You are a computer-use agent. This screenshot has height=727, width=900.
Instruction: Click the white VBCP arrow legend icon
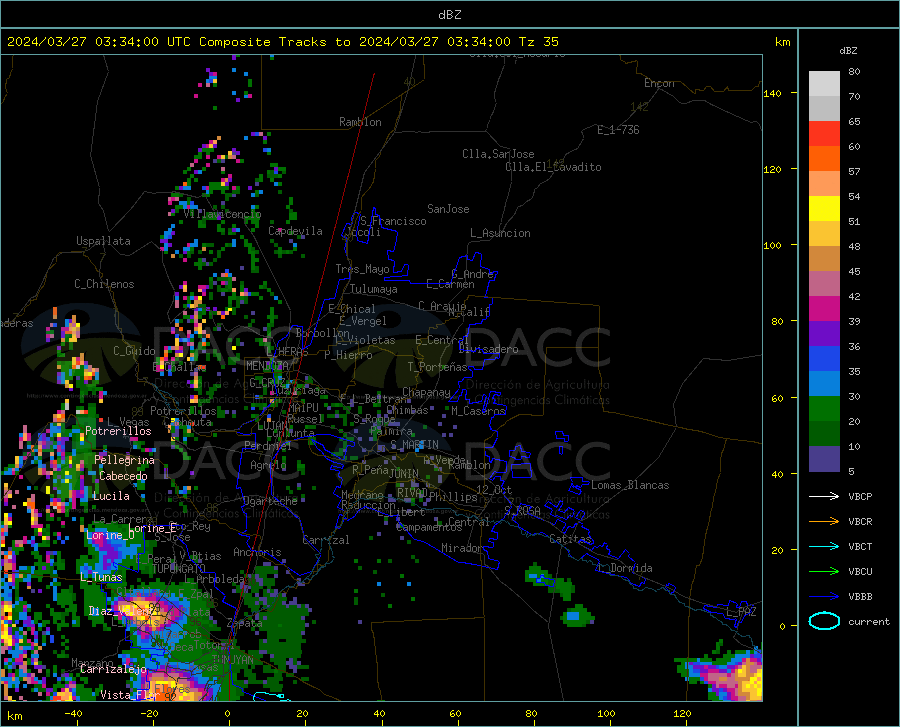(x=824, y=496)
